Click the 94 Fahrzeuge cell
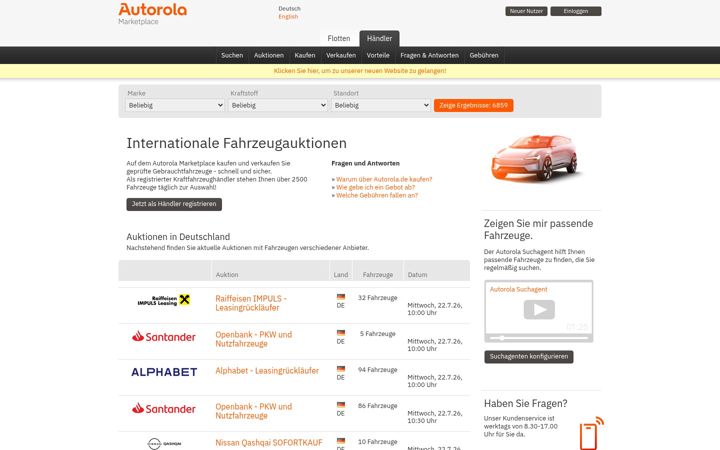This screenshot has height=450, width=720. click(377, 370)
